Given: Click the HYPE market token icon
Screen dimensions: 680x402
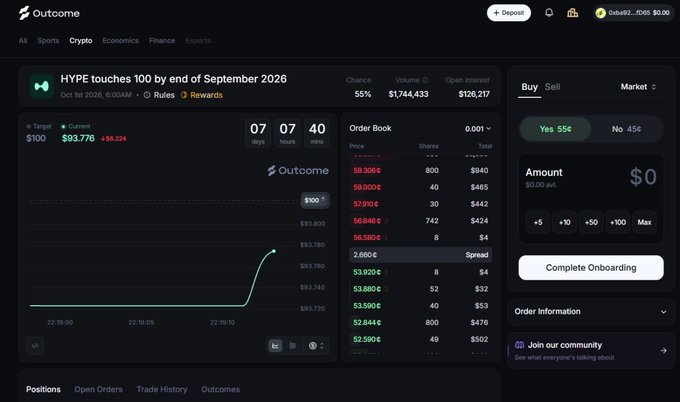Looking at the screenshot, I should click(42, 86).
